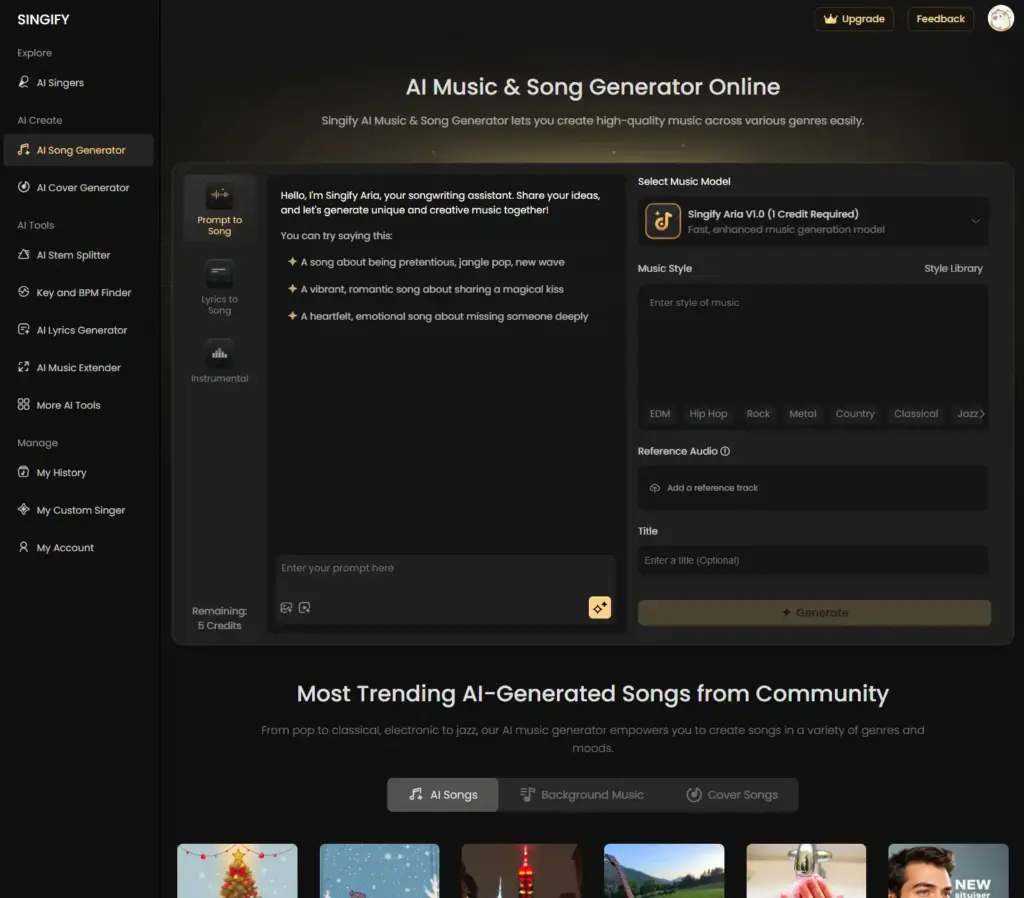Show more music style tags with arrow
Viewport: 1024px width, 898px height.
982,413
